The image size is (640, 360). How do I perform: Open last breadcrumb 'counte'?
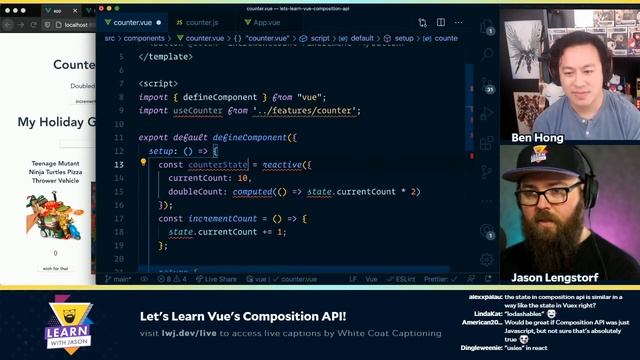coord(440,38)
